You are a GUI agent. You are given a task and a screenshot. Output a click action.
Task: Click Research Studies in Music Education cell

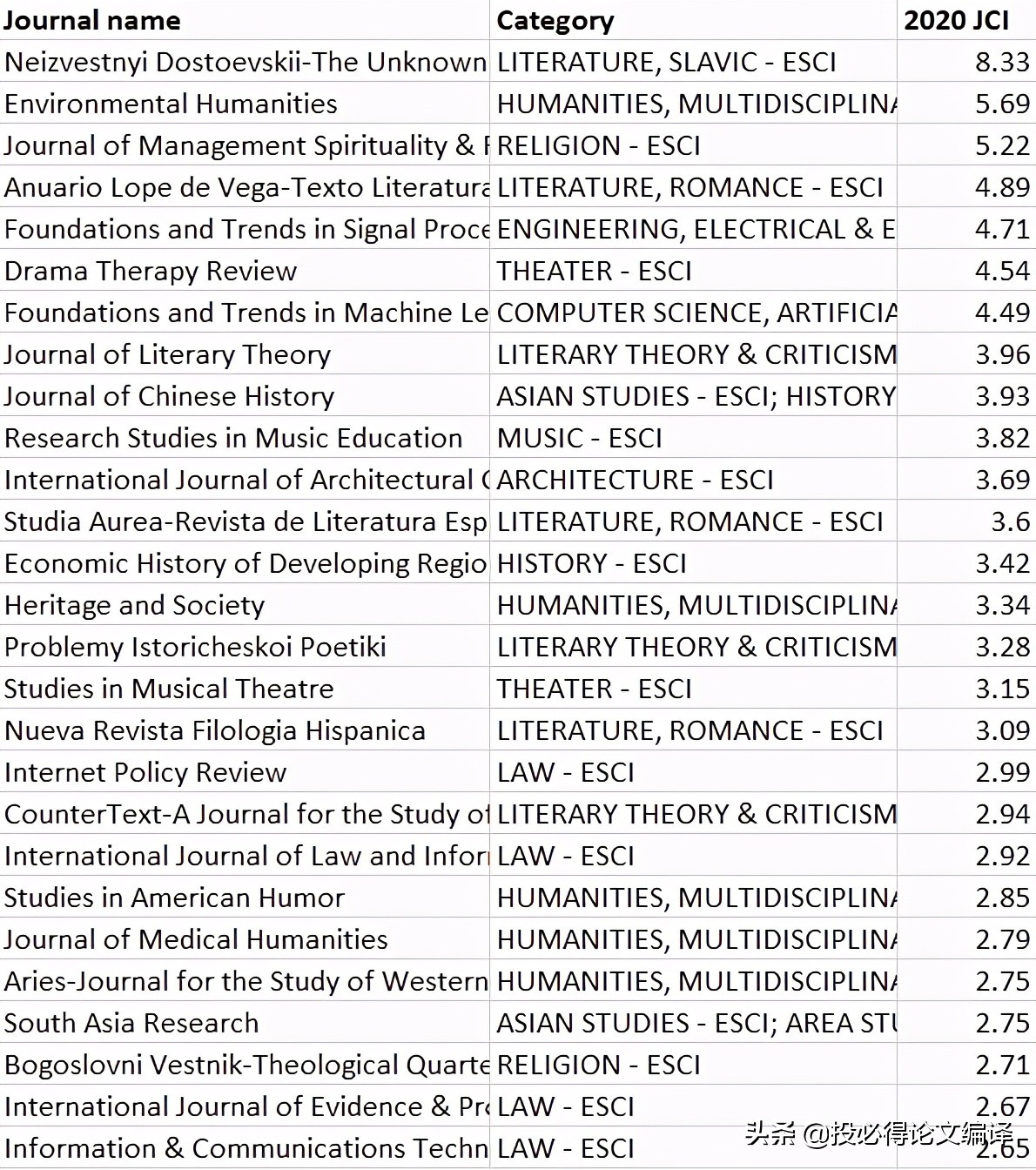pos(233,439)
